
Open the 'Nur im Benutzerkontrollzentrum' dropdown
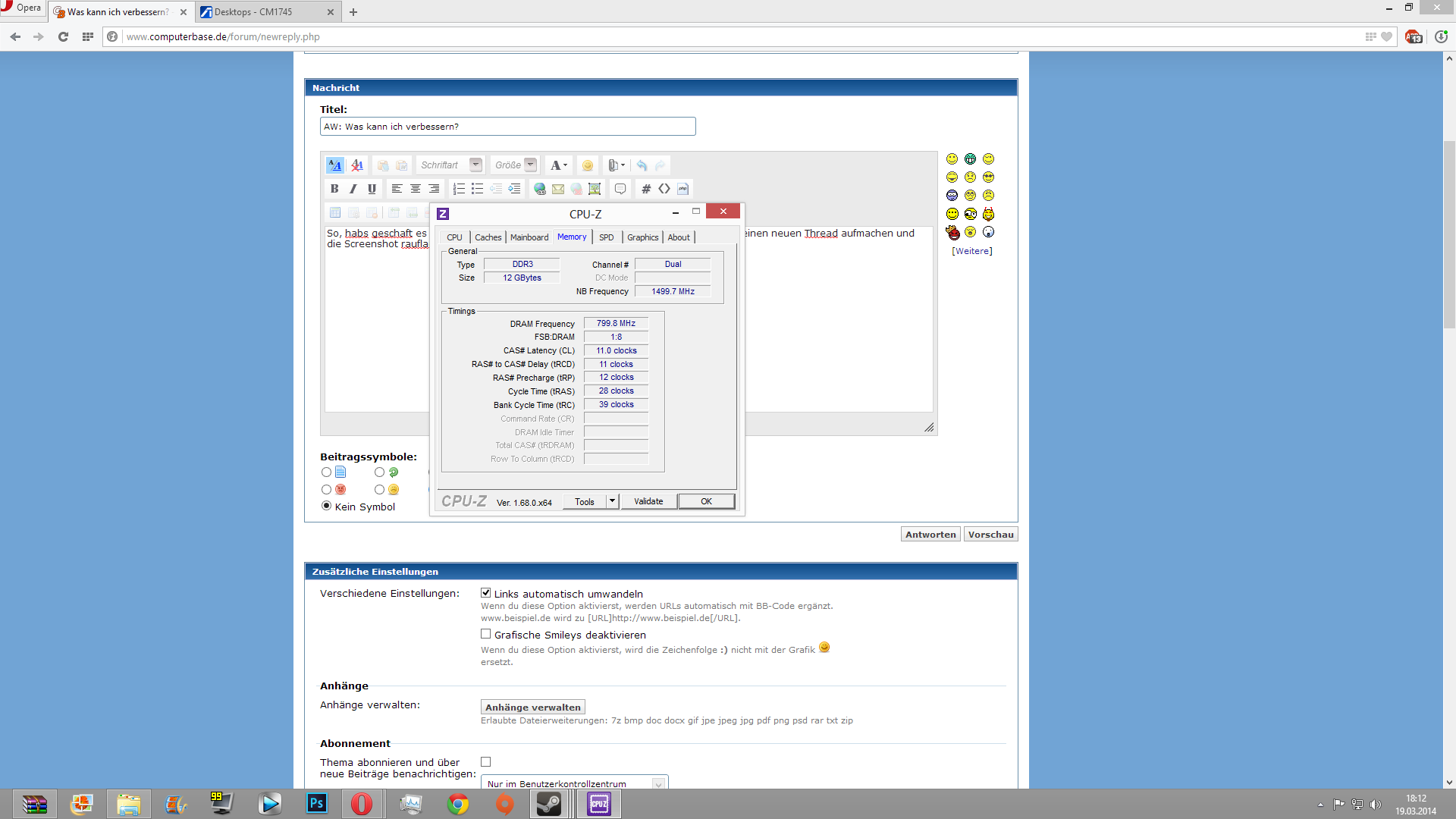[575, 782]
